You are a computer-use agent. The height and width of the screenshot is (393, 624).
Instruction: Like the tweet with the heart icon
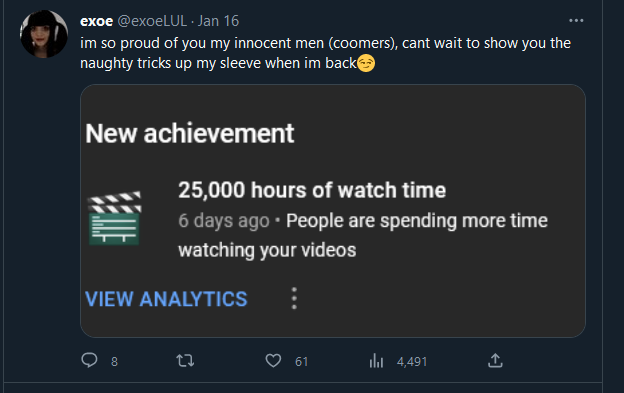[x=273, y=361]
